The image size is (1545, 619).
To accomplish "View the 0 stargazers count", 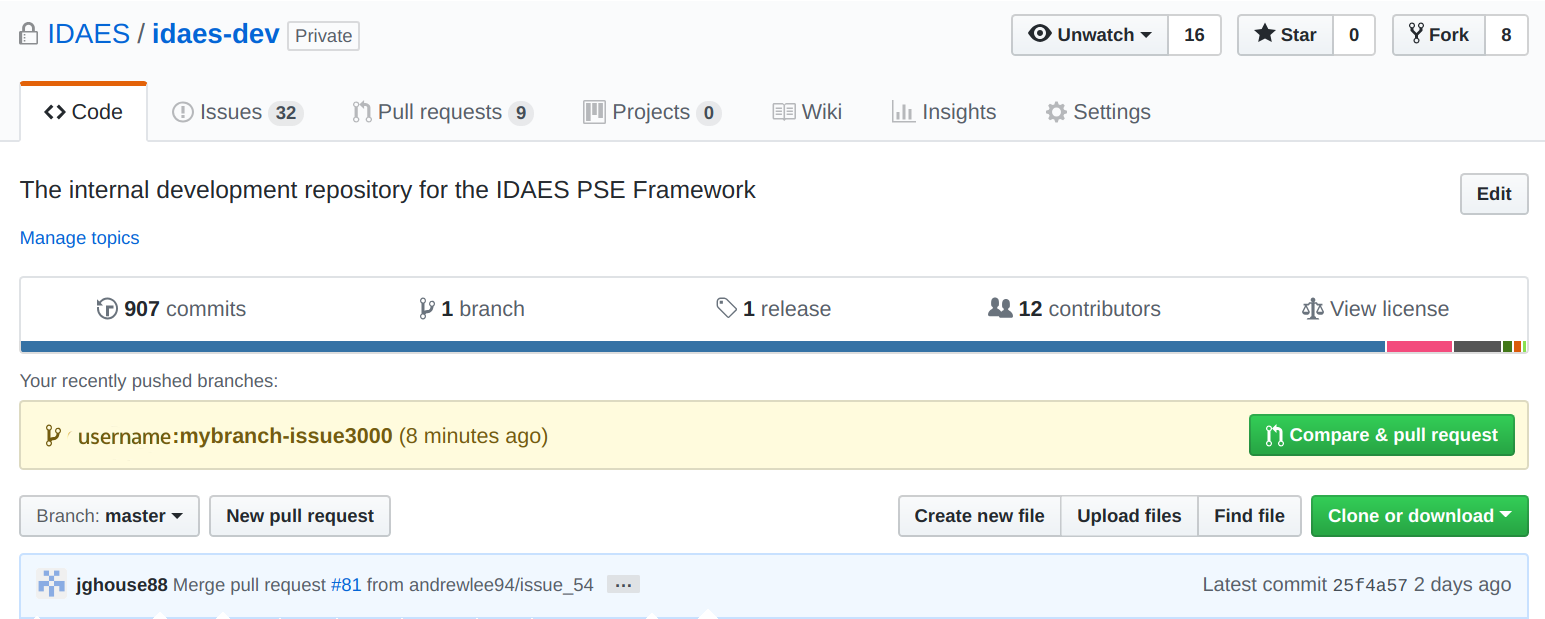I will coord(1354,35).
